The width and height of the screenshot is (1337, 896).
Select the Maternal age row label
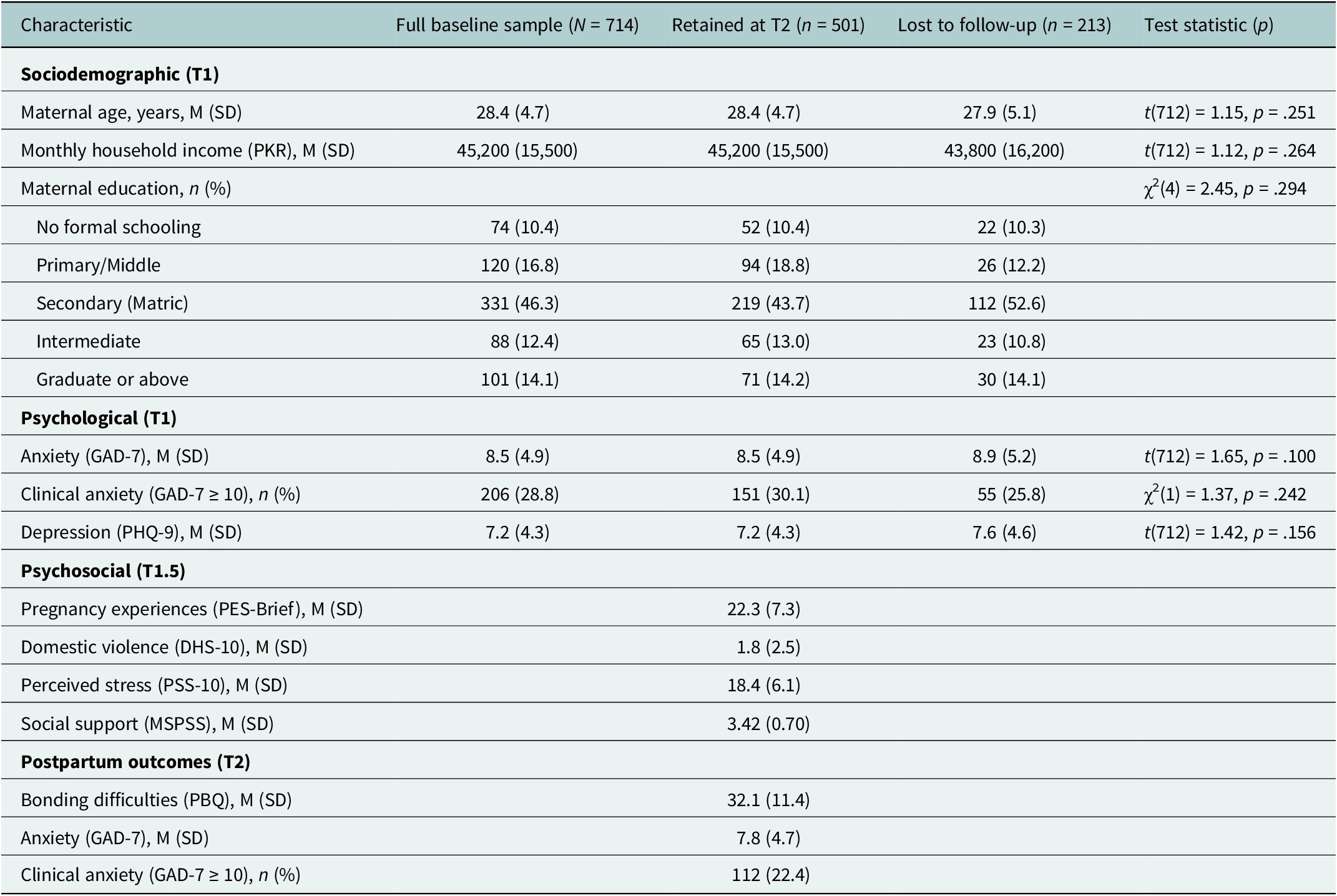click(131, 112)
